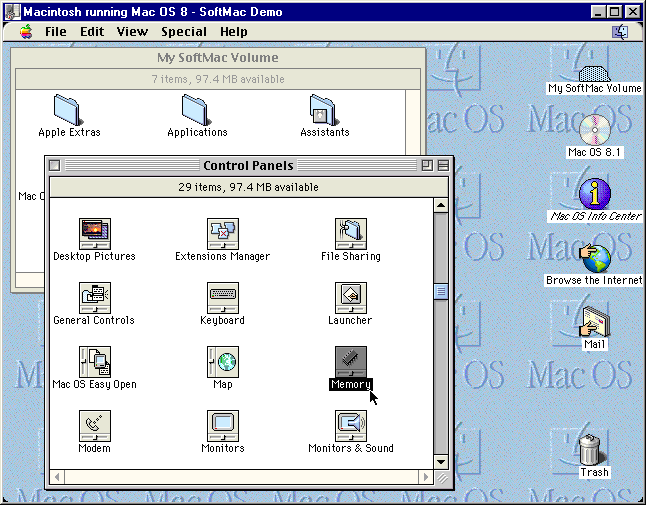The image size is (646, 505).
Task: Select the Launcher control panel icon
Action: (351, 298)
